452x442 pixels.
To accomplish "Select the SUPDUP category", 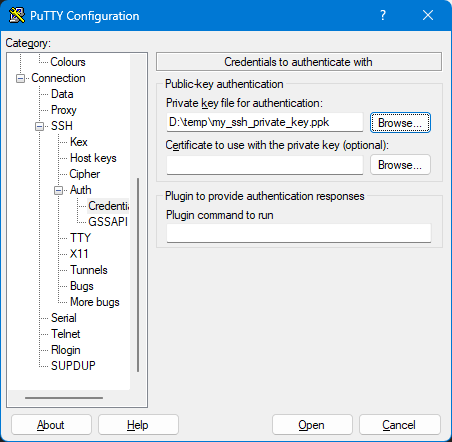I will [73, 366].
